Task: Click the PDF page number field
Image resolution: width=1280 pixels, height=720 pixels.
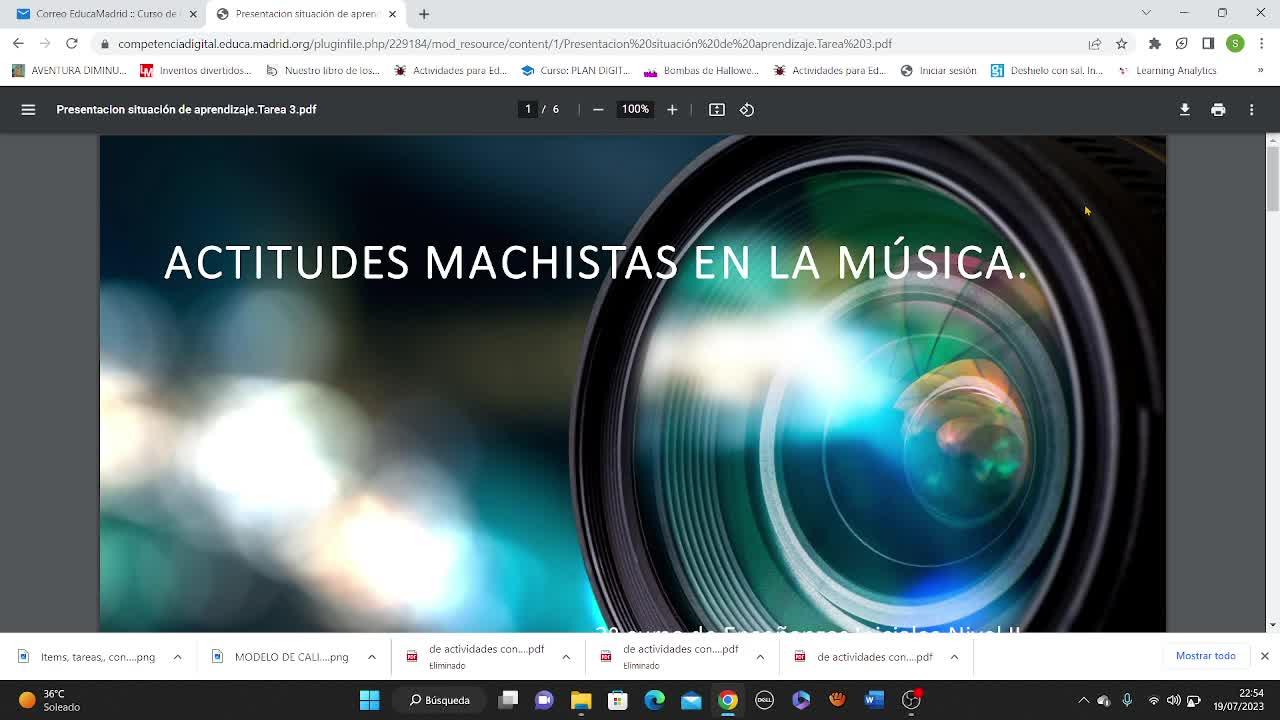Action: tap(528, 109)
